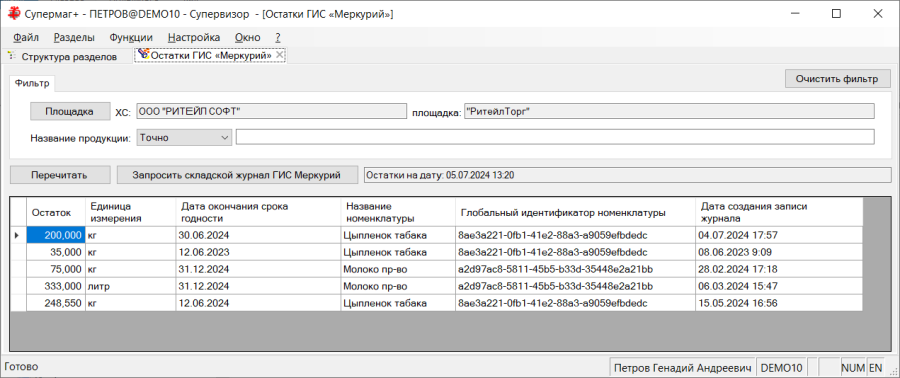Select the current row indicator arrow
The height and width of the screenshot is (378, 900).
tap(18, 235)
